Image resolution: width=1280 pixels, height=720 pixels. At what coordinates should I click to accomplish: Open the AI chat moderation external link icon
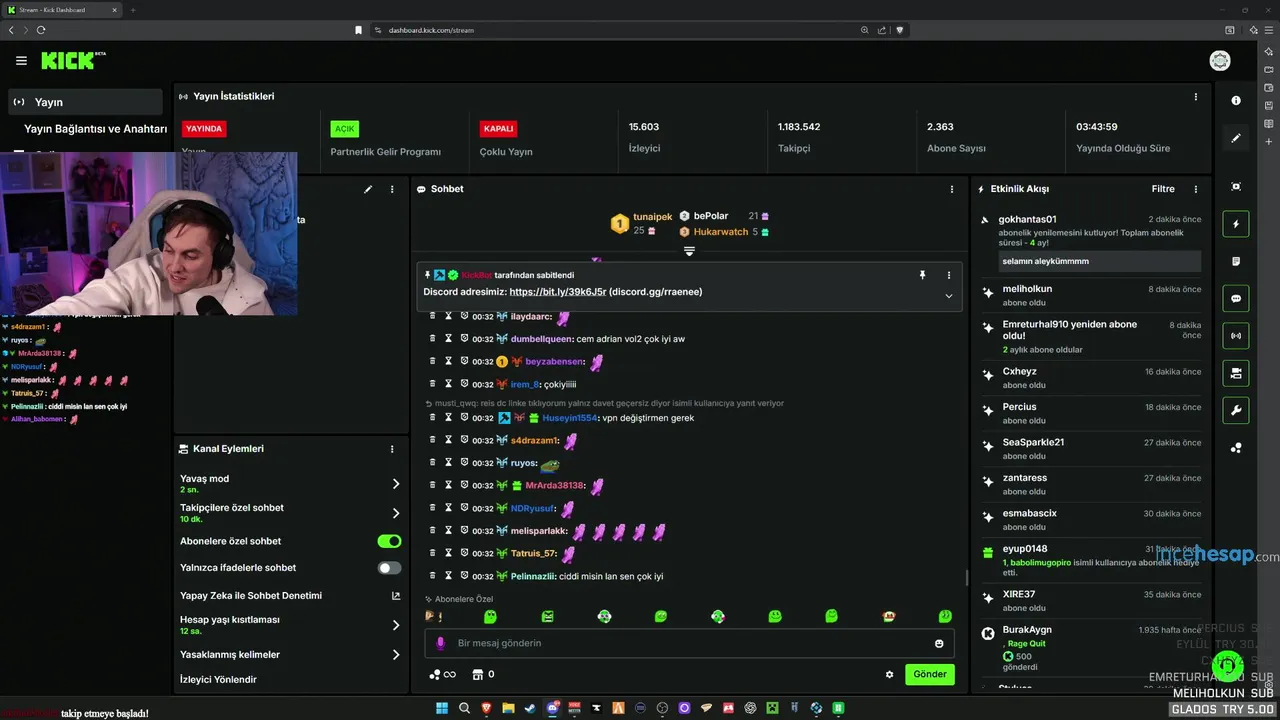(396, 595)
